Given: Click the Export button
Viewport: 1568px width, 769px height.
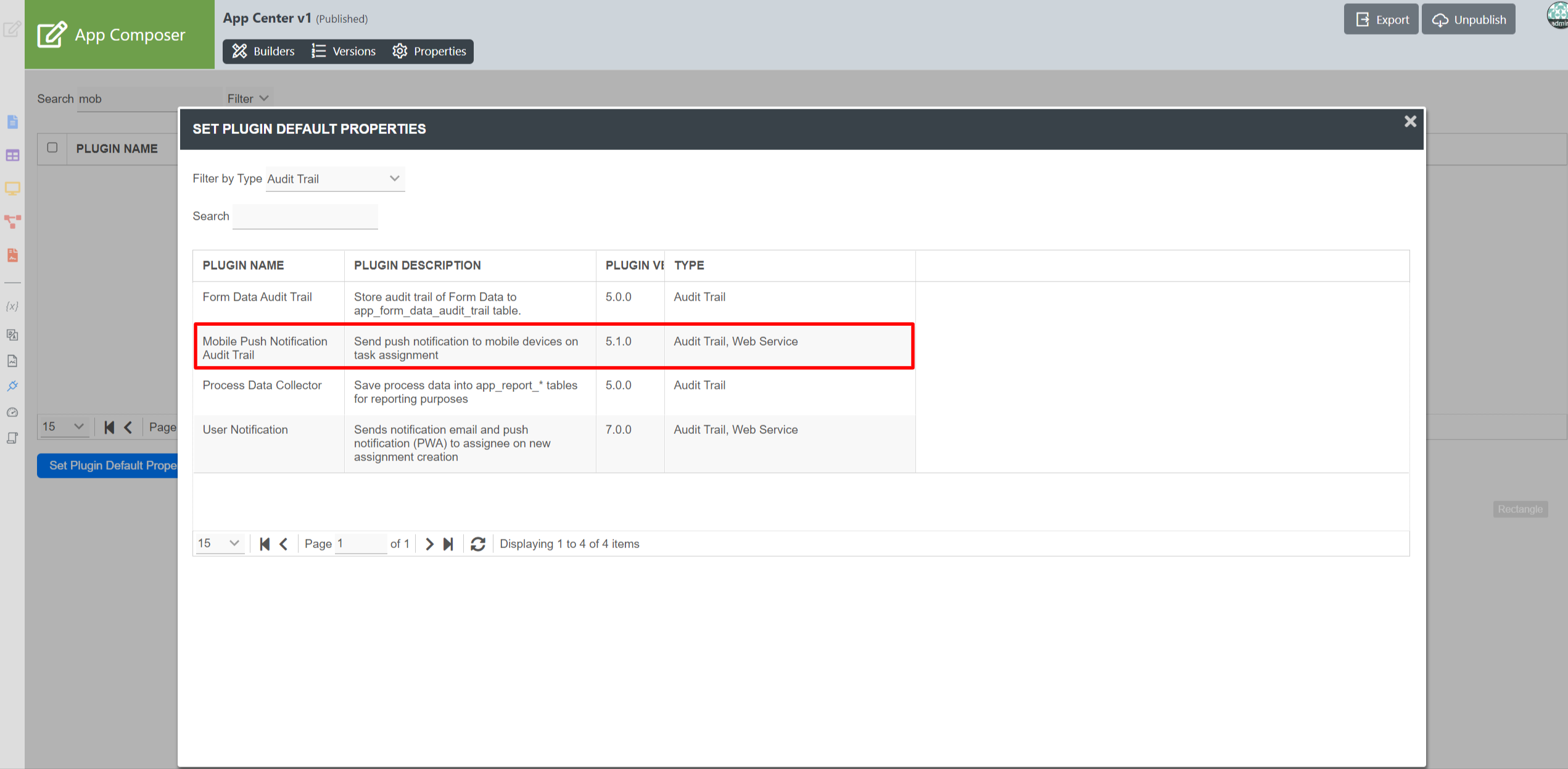Looking at the screenshot, I should pos(1382,20).
